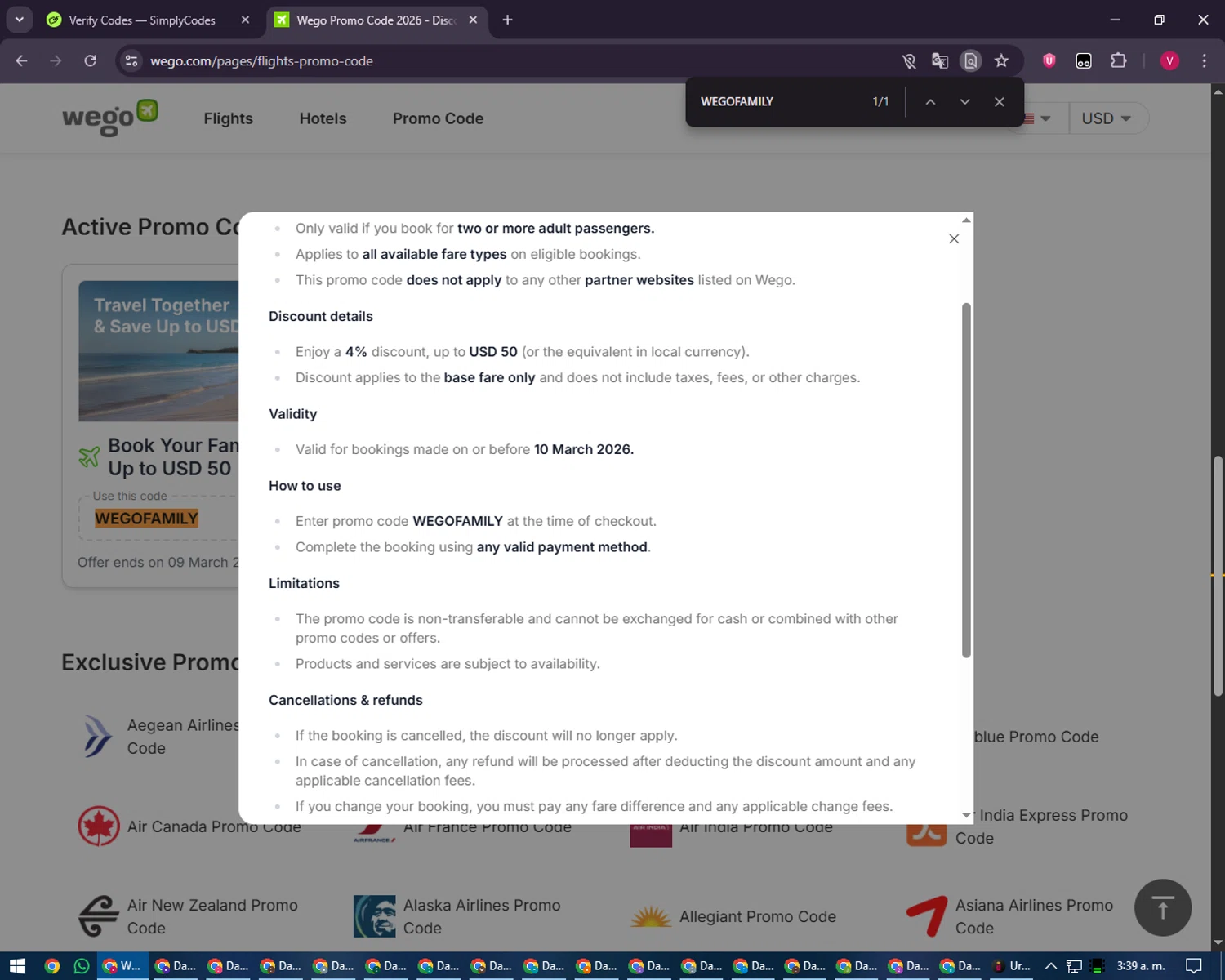Open India Express Promo Code link
The height and width of the screenshot is (980, 1225).
click(1052, 826)
